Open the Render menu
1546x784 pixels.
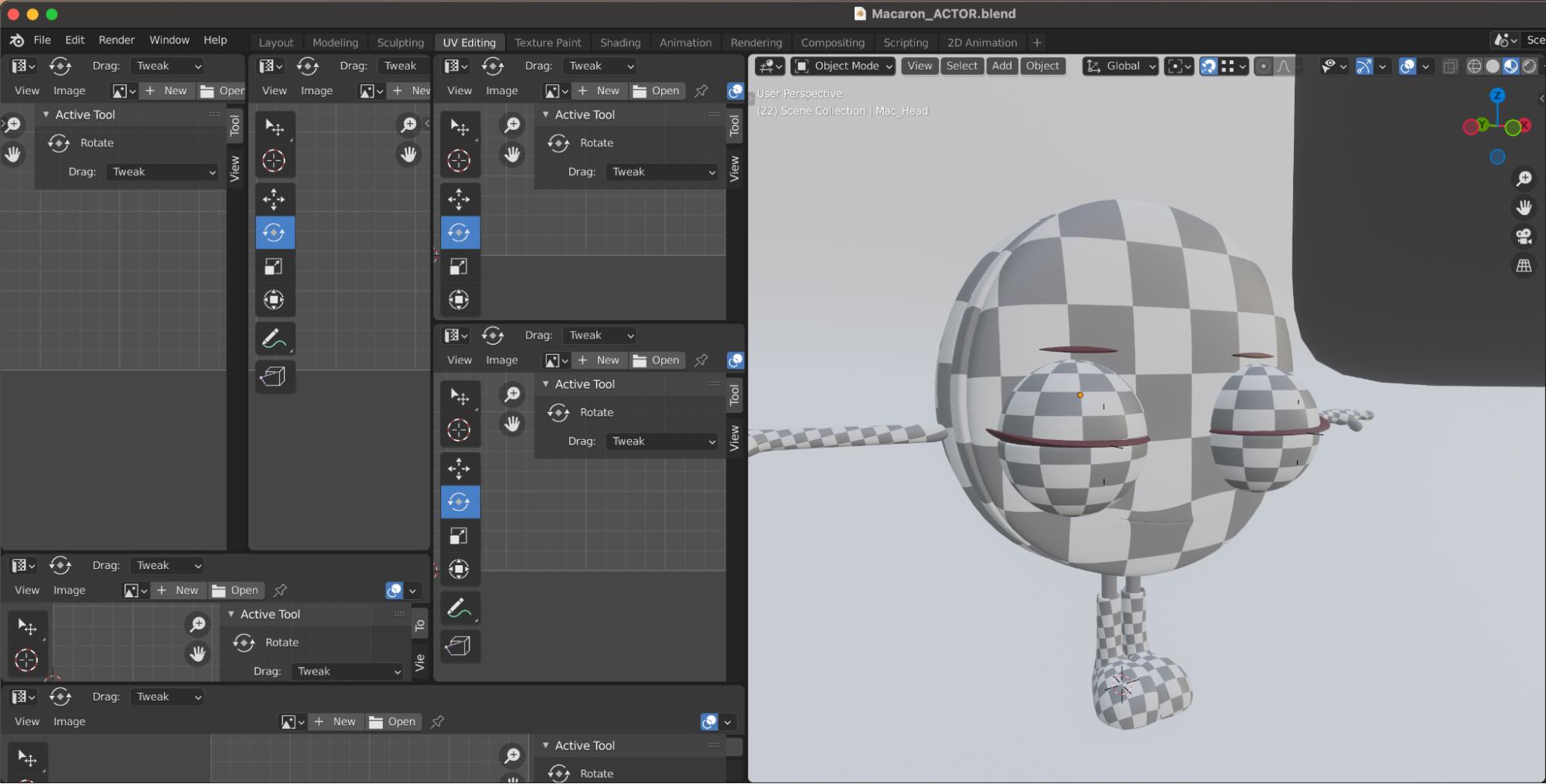point(116,40)
